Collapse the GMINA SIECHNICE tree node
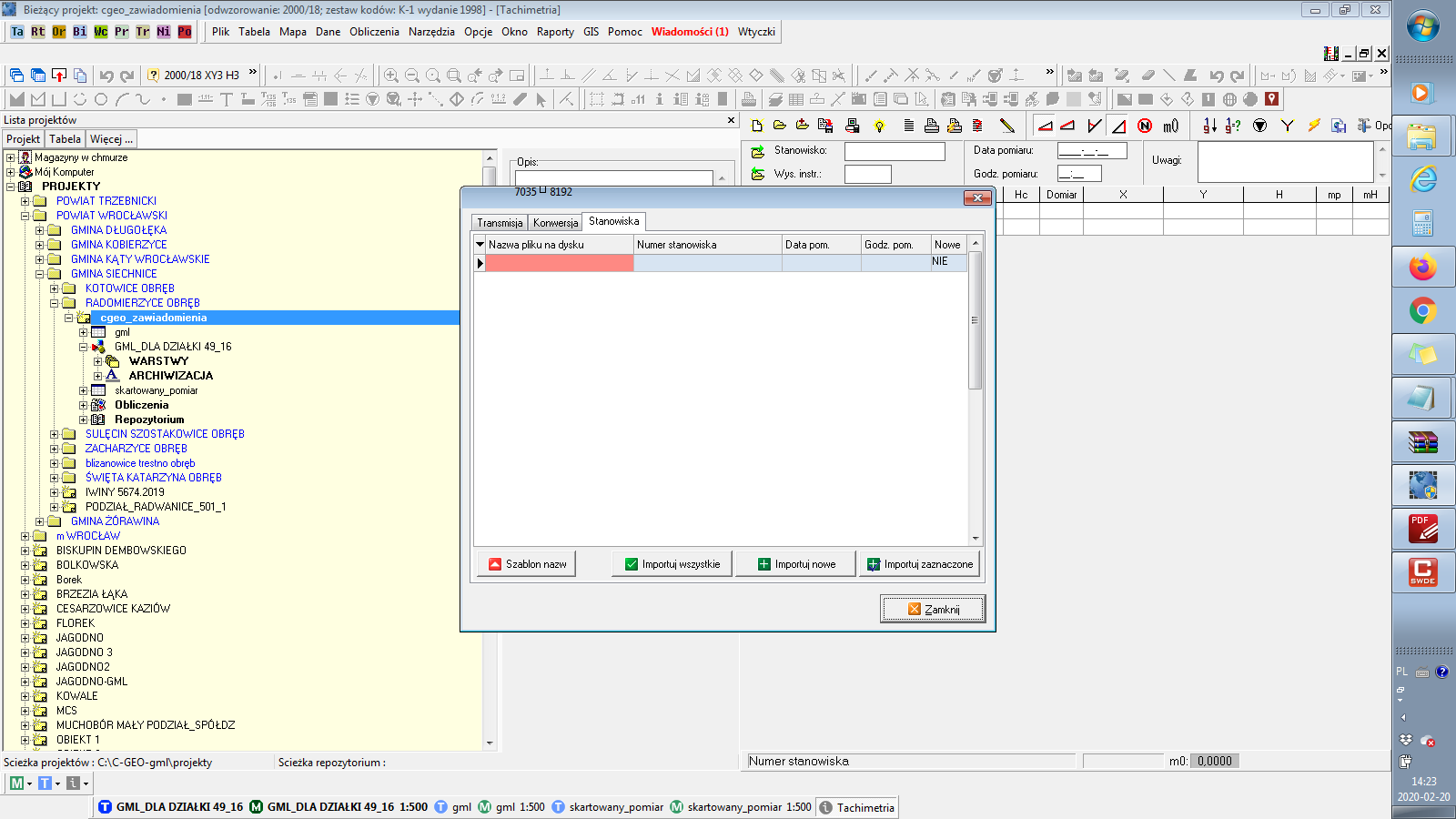 [x=40, y=274]
